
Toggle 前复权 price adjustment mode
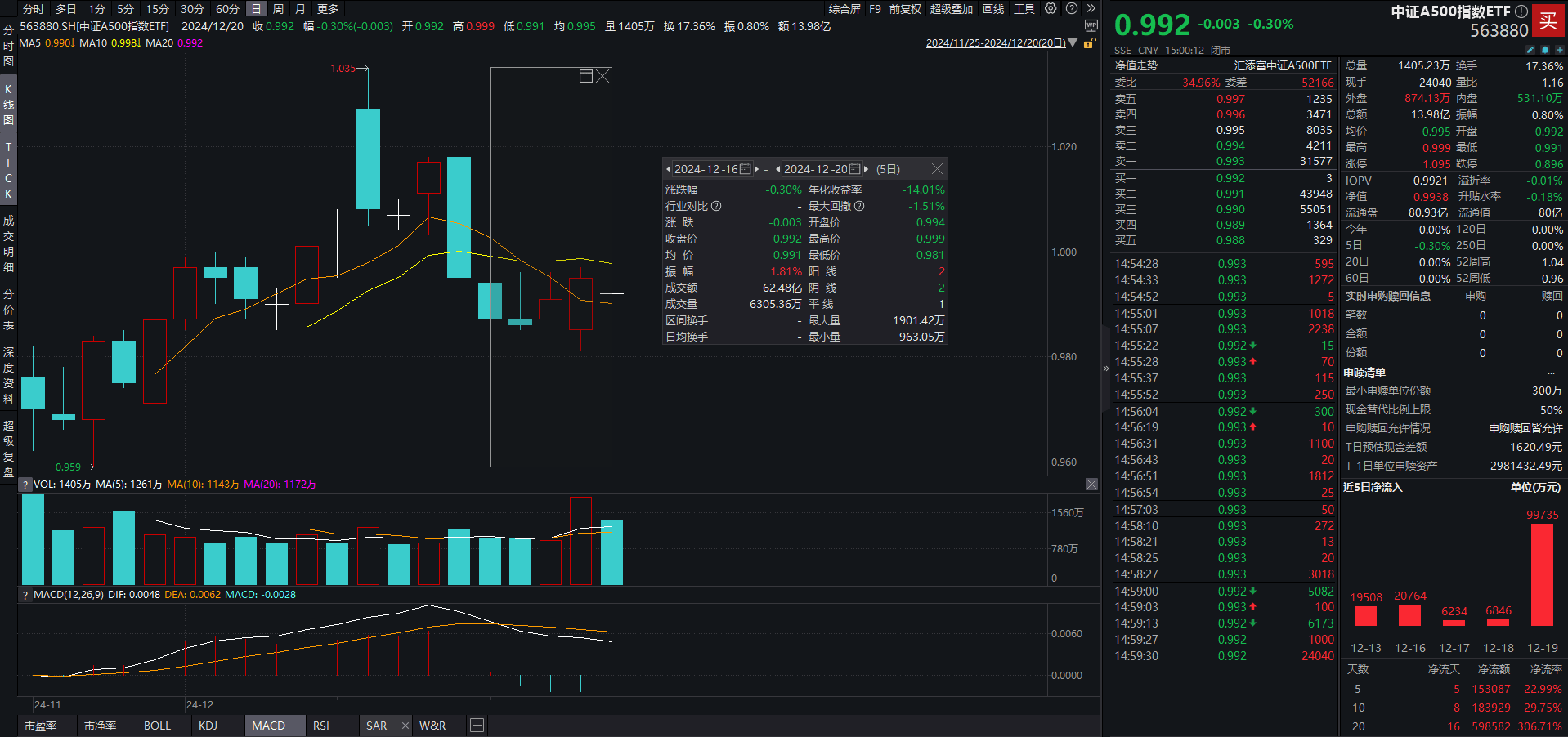pos(905,9)
